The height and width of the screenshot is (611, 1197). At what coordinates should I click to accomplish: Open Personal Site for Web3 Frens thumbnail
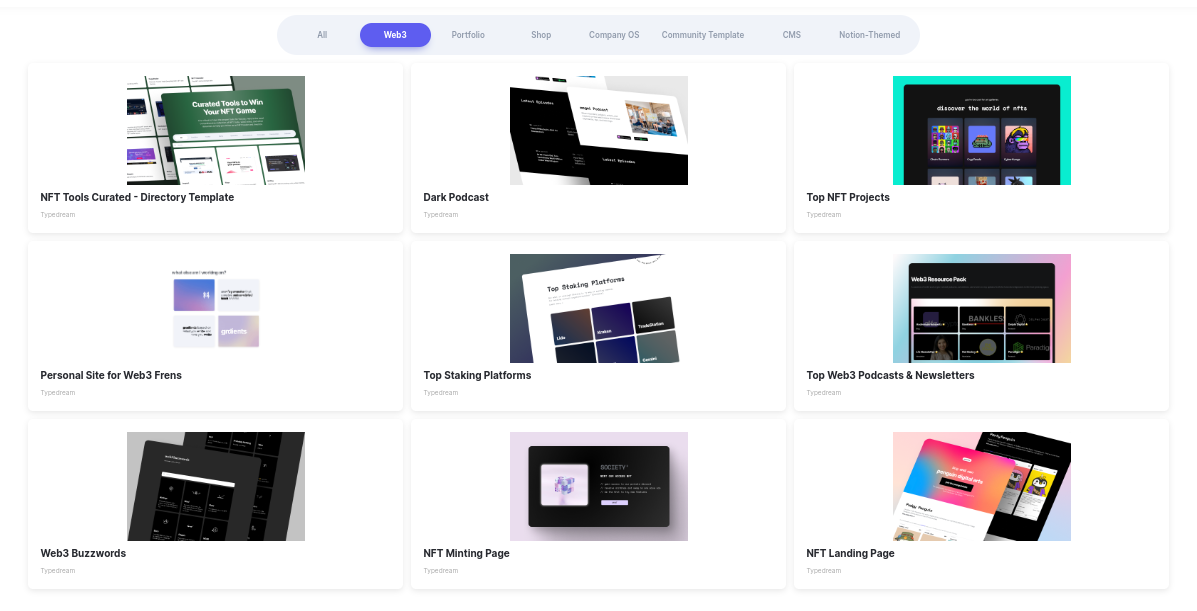(216, 309)
